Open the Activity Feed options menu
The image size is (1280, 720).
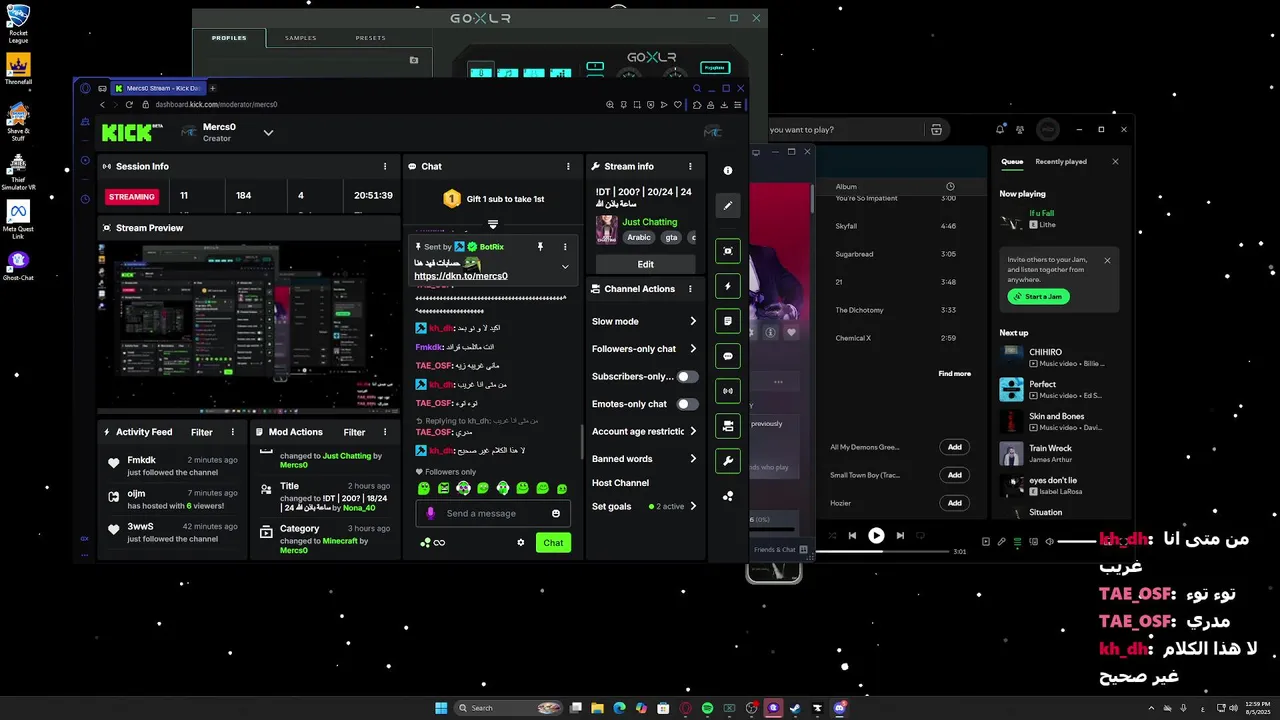click(233, 432)
